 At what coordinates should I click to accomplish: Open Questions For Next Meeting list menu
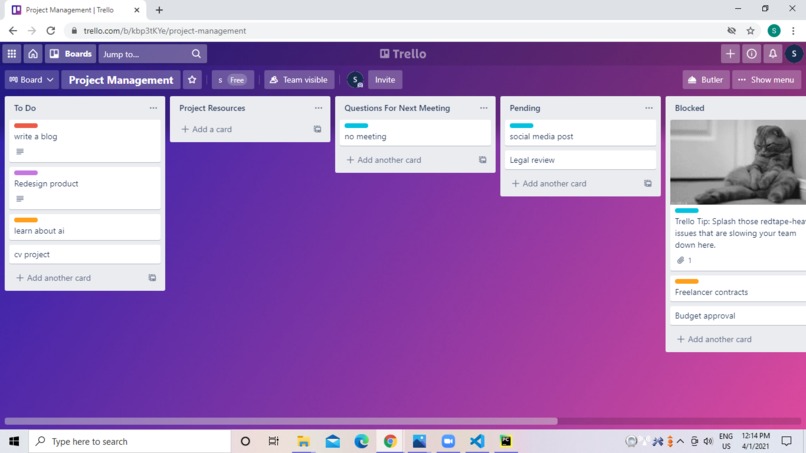click(484, 108)
